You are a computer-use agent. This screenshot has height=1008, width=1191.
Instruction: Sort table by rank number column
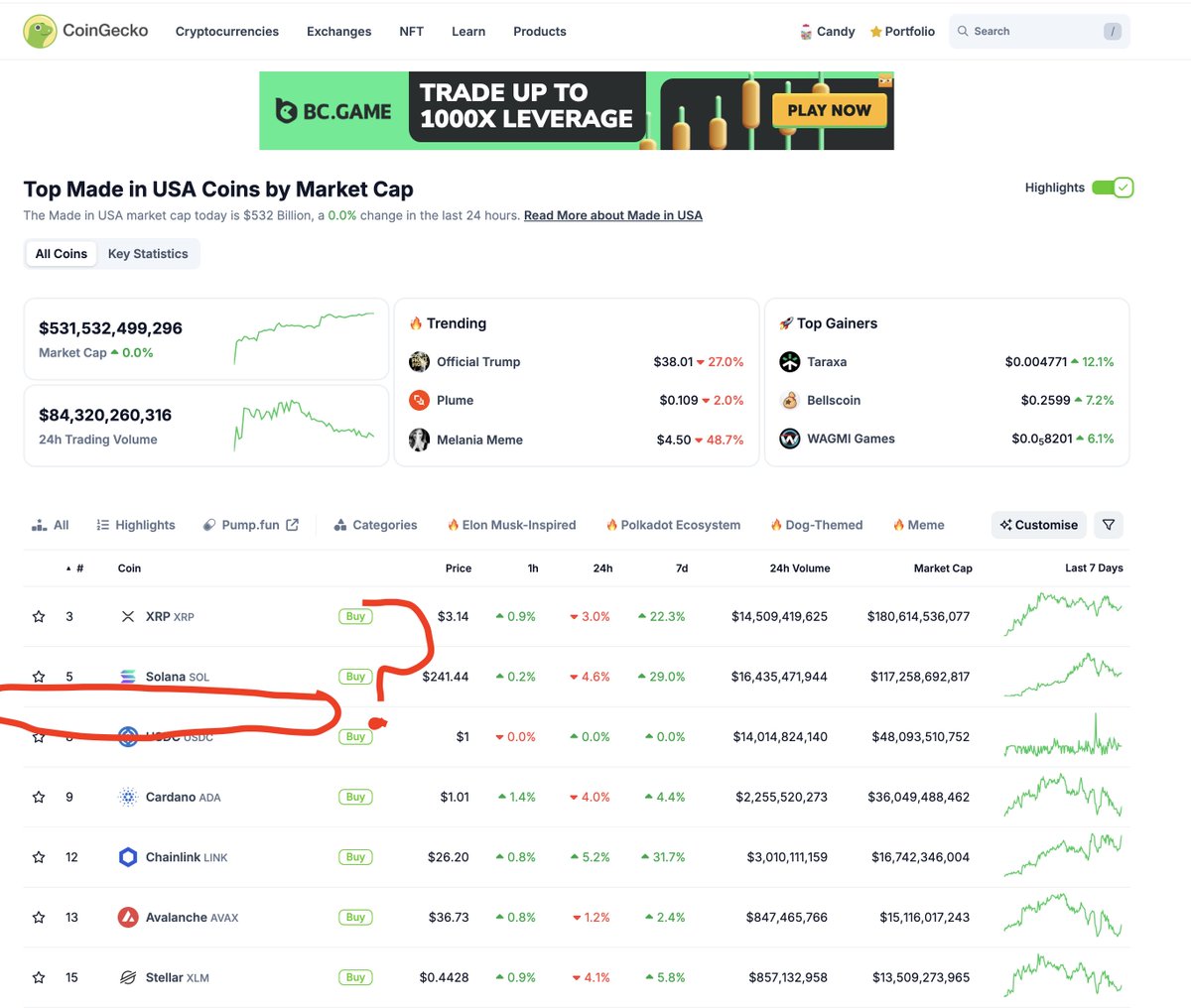75,568
